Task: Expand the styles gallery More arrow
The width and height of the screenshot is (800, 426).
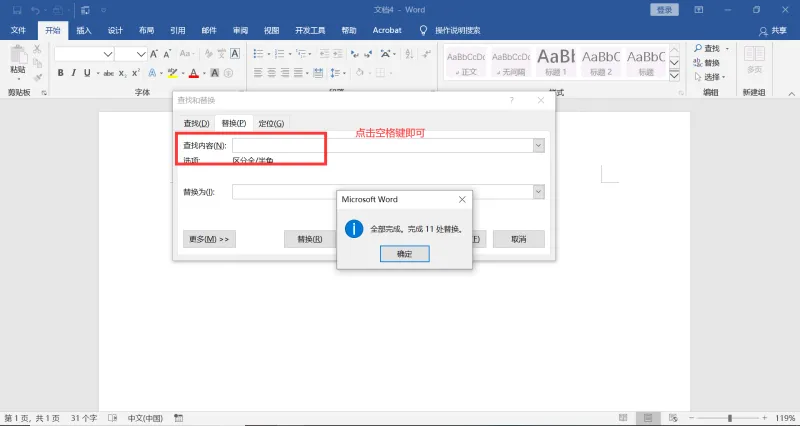Action: [x=674, y=76]
